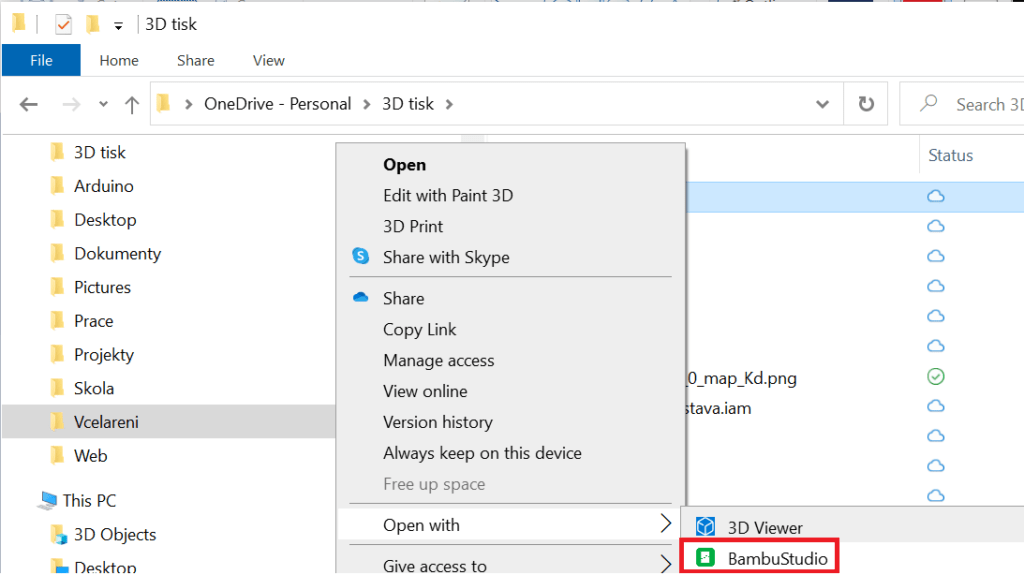Click the green synced checkmark status icon
Image resolution: width=1024 pixels, height=575 pixels.
[936, 377]
